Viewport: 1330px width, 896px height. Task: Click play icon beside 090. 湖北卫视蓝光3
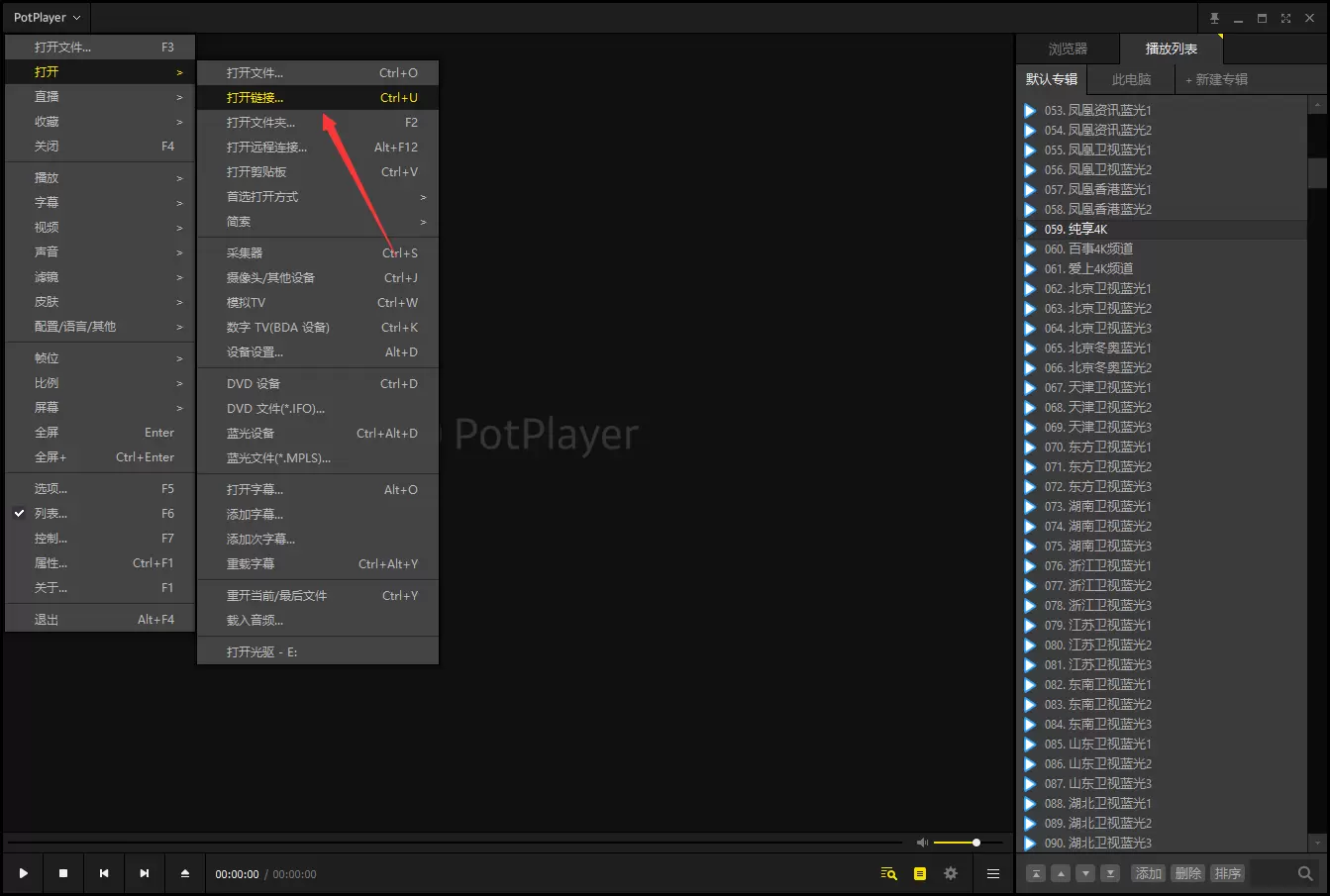[1030, 844]
